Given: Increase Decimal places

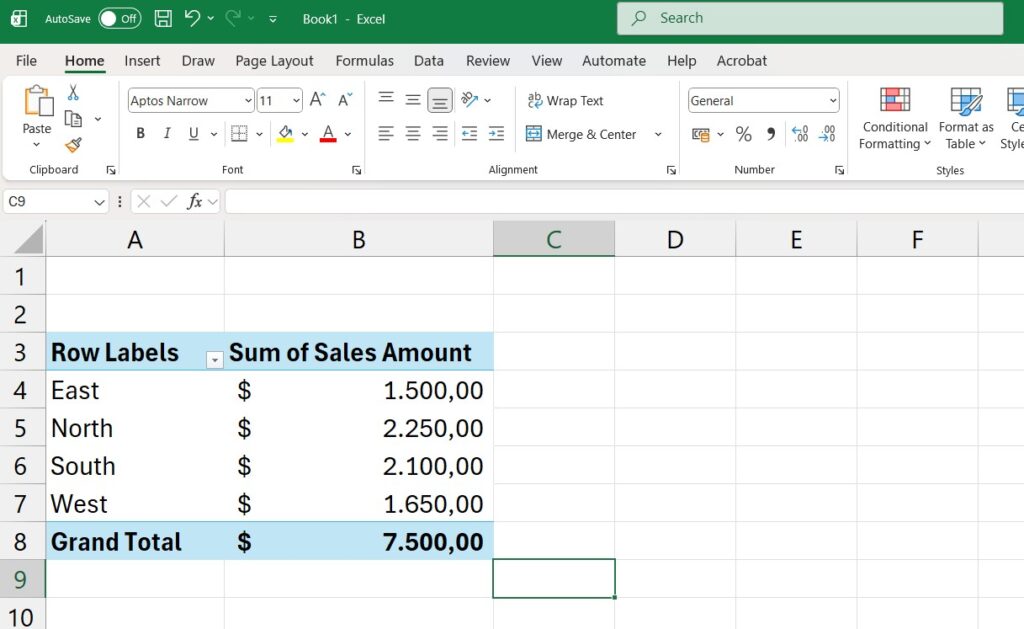Looking at the screenshot, I should point(799,133).
